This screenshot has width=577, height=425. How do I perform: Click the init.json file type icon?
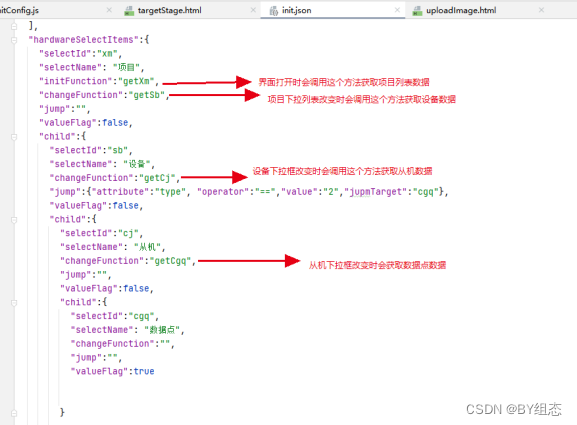[x=273, y=11]
